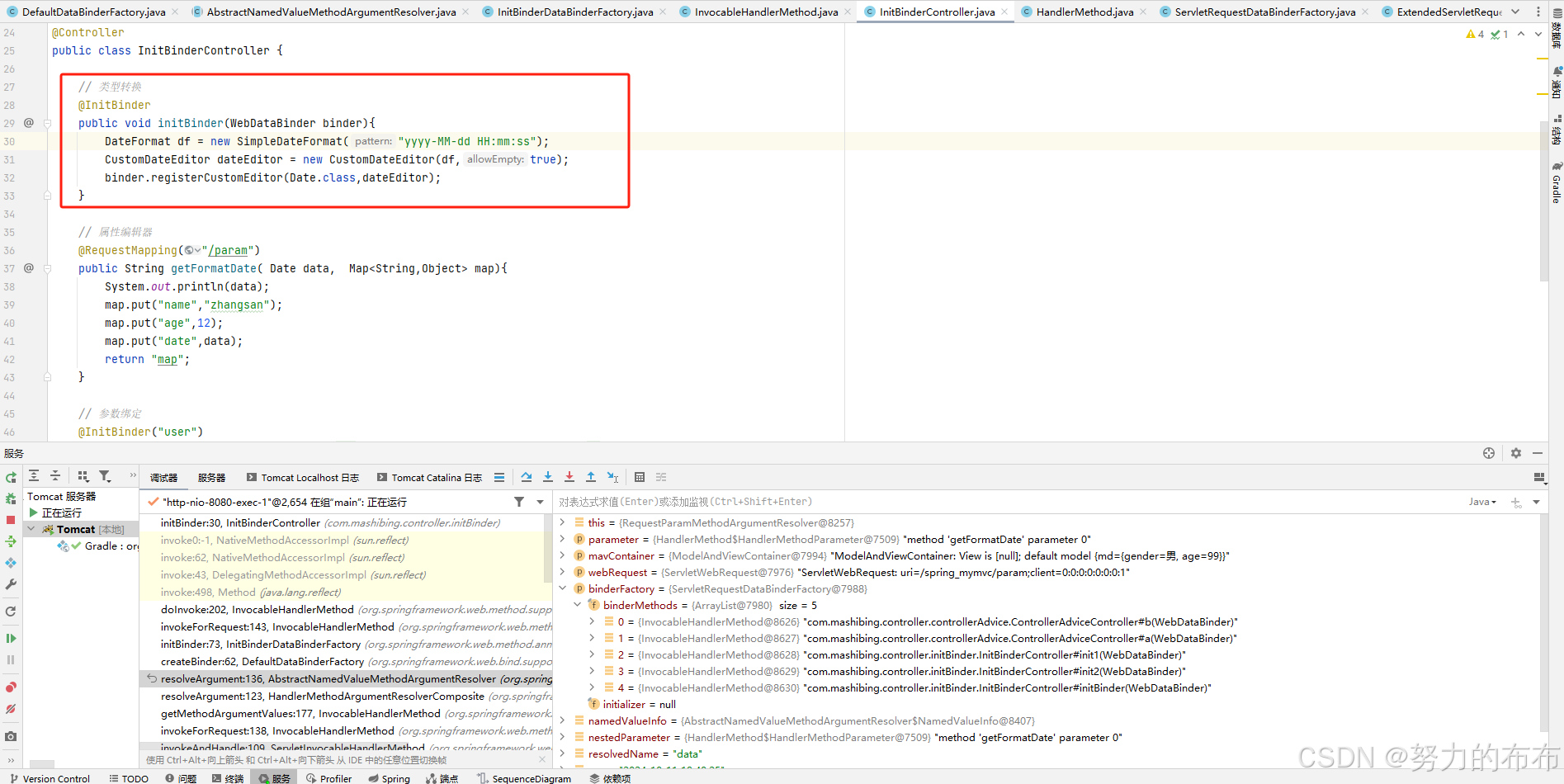The width and height of the screenshot is (1564, 784).
Task: Switch to the 服务器 tab
Action: pos(211,478)
